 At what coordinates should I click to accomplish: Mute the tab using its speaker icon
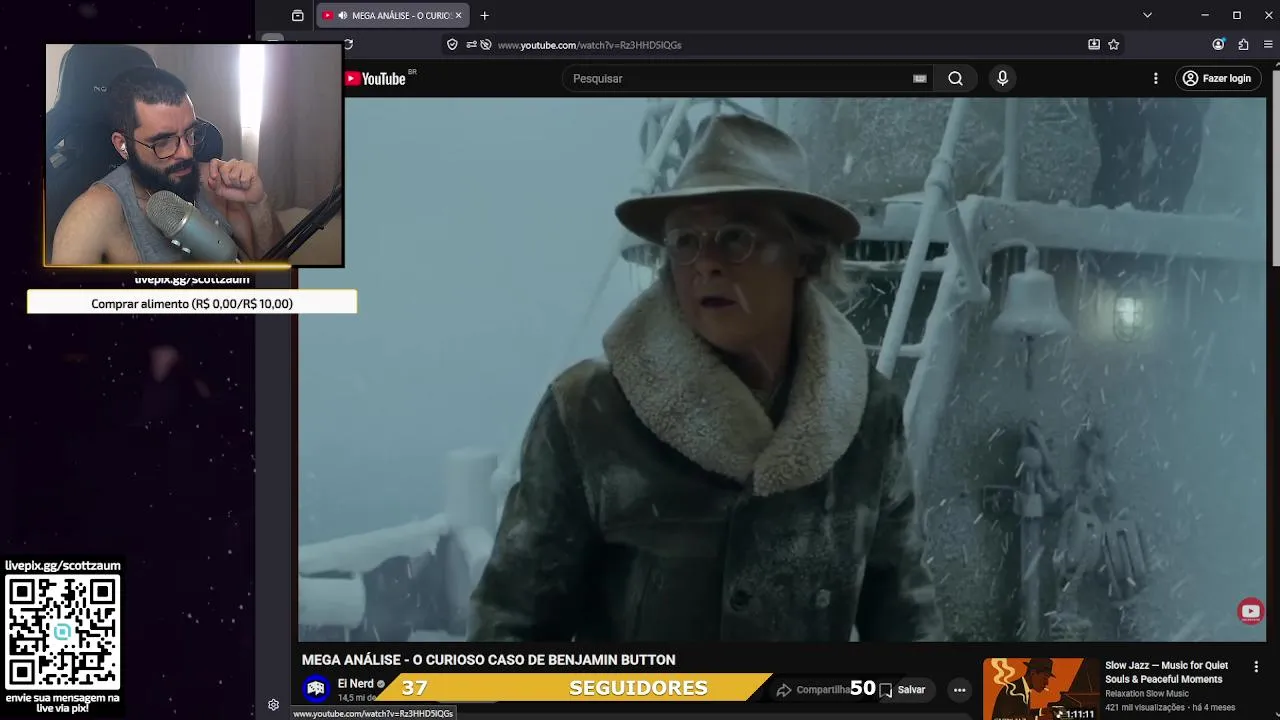click(x=343, y=15)
